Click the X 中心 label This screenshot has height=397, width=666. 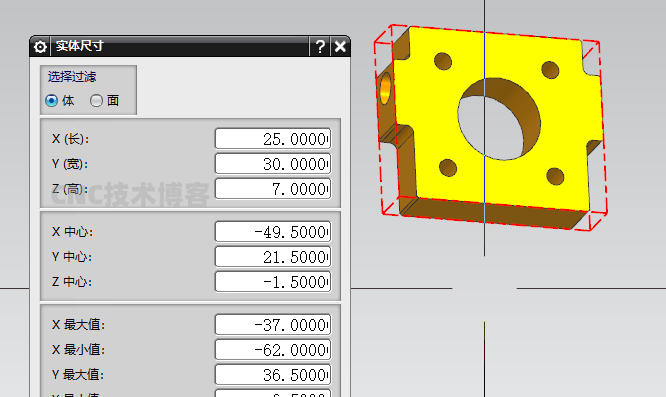[72, 232]
